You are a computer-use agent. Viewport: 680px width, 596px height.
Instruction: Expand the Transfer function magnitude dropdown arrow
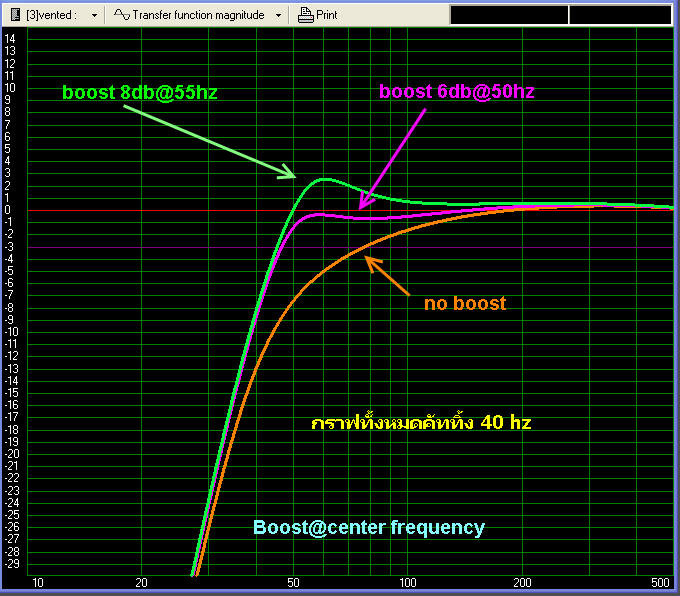pyautogui.click(x=278, y=16)
